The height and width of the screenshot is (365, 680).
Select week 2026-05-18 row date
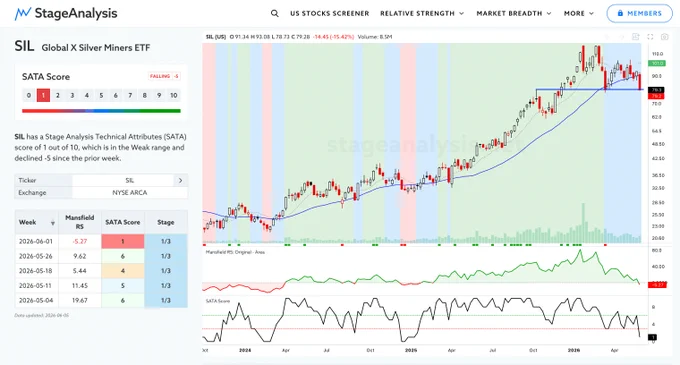click(36, 271)
